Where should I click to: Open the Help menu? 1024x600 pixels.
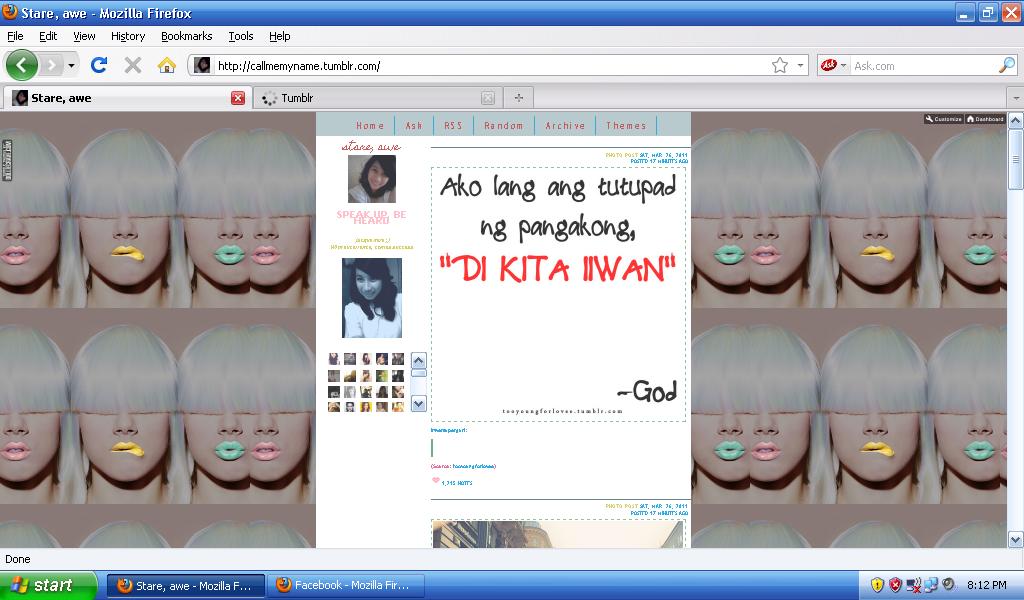[280, 37]
